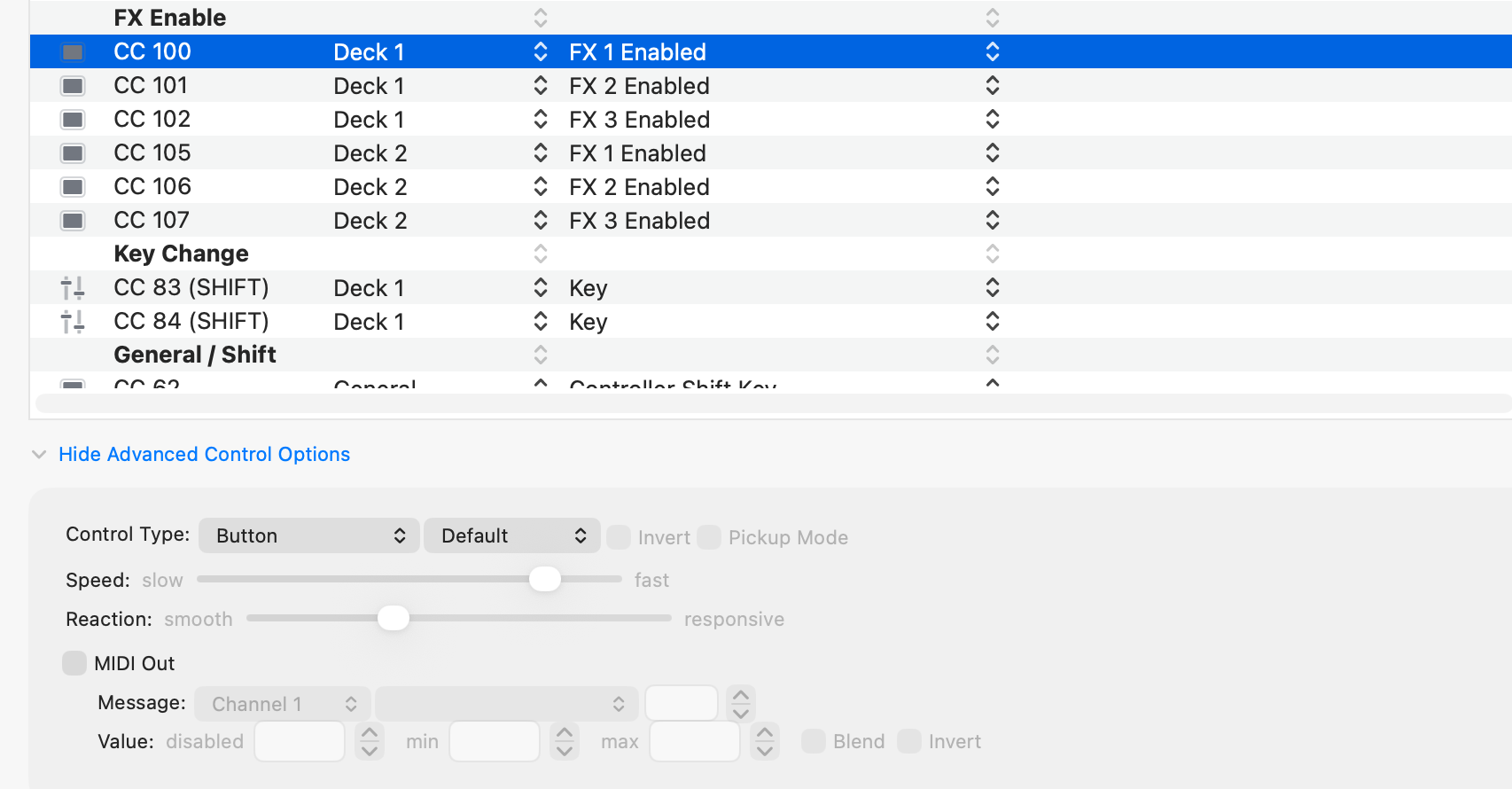Click the button icon for CC 102
The height and width of the screenshot is (789, 1512).
coord(73,120)
